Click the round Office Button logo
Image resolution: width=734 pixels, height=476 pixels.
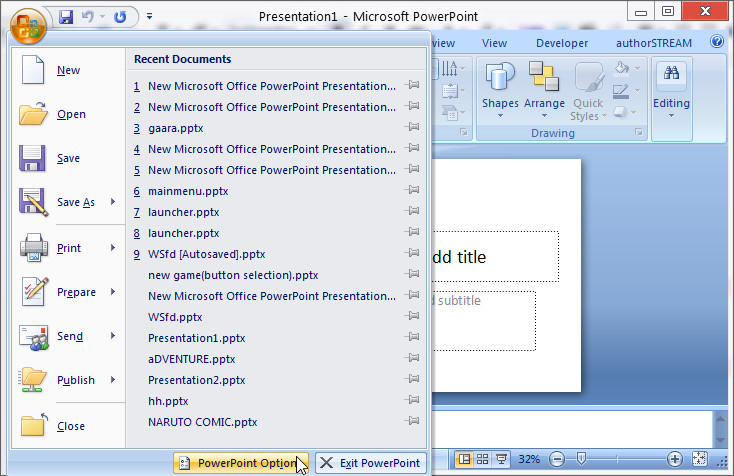coord(28,26)
